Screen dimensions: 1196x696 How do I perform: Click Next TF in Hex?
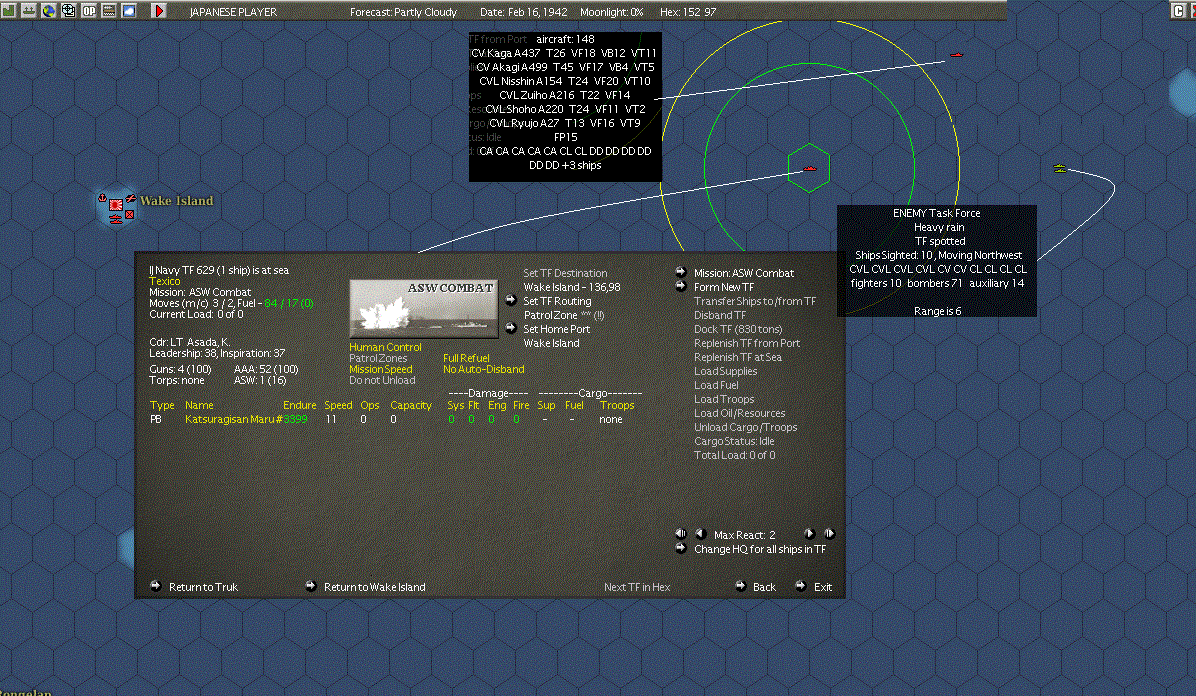tap(637, 587)
